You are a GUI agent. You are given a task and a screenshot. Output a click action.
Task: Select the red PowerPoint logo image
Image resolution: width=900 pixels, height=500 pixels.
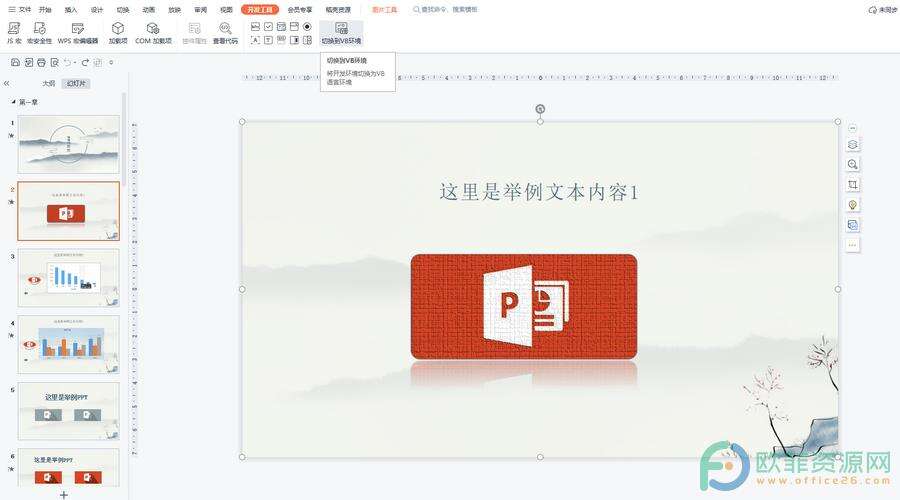point(524,307)
